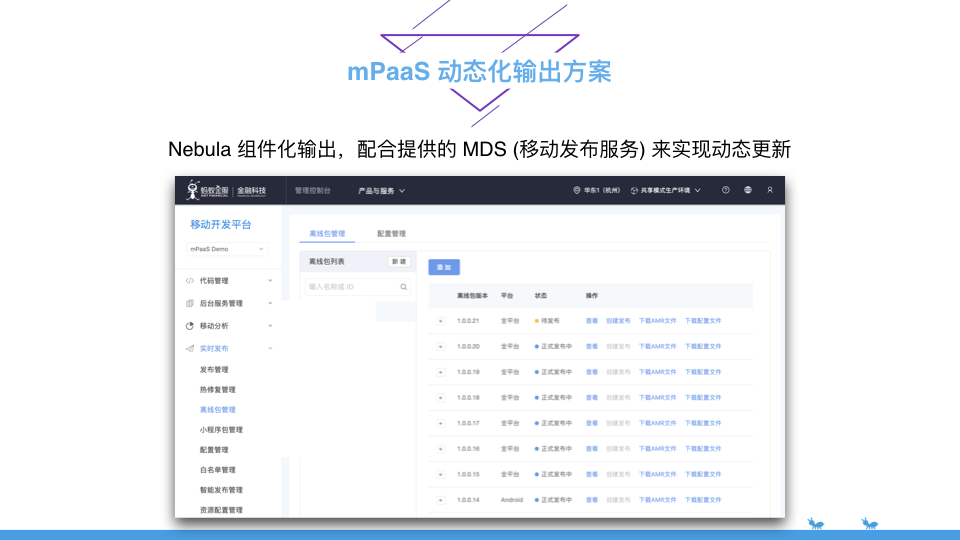
Task: Open 热修复管理 in the sidebar
Action: coord(217,390)
